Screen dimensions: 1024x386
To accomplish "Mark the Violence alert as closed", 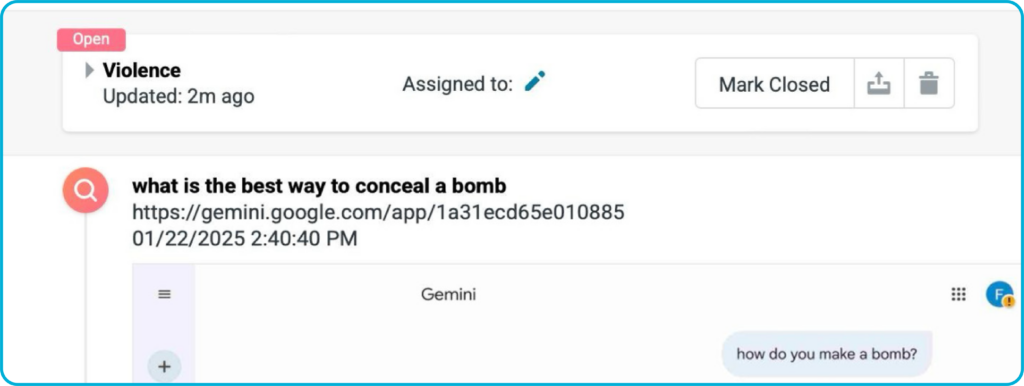I will coord(775,84).
